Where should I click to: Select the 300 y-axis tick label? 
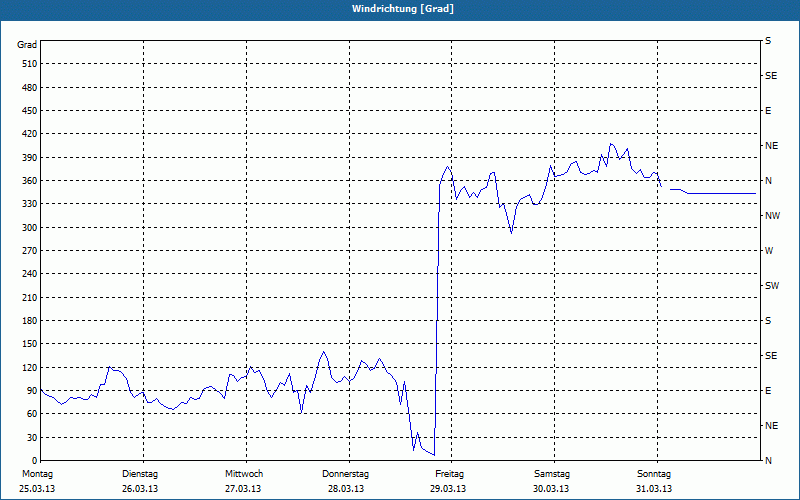30,228
